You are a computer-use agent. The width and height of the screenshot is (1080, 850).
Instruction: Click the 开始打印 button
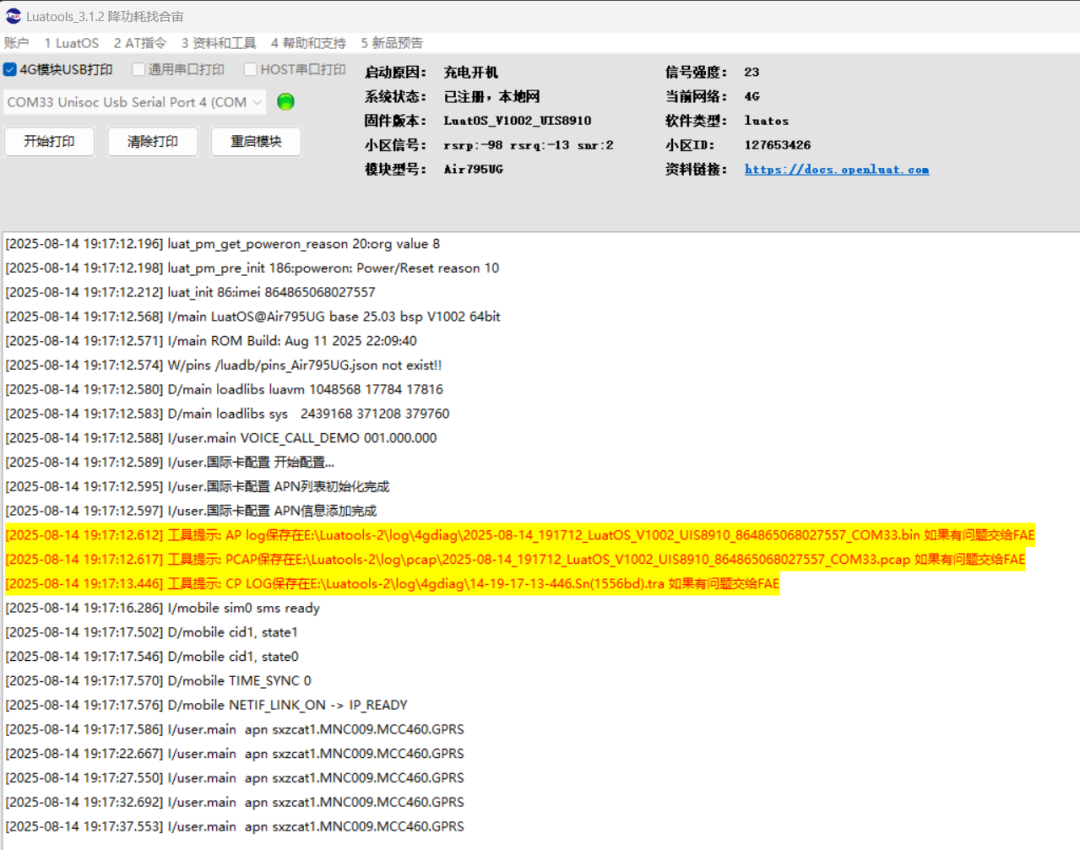pyautogui.click(x=49, y=141)
